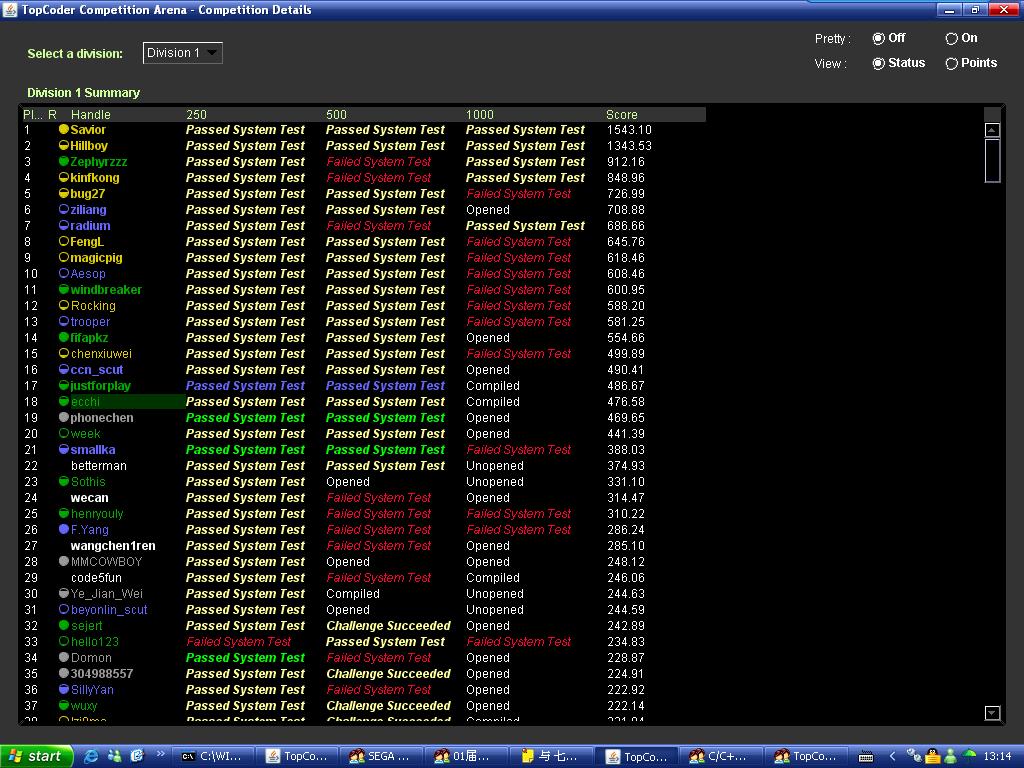The height and width of the screenshot is (768, 1024).
Task: Click Zephyrzzz's green rating icon
Action: [x=63, y=161]
